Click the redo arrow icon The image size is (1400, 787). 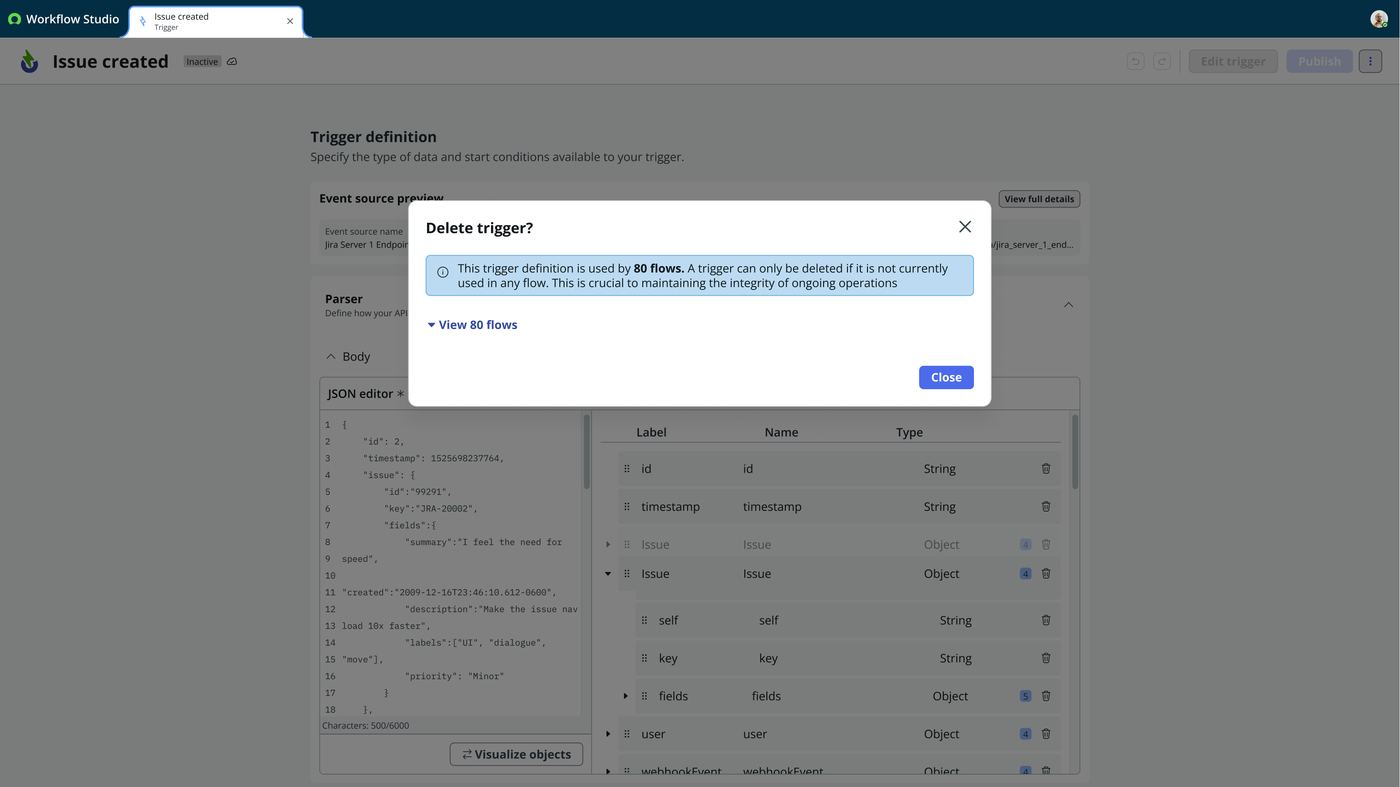pos(1162,61)
